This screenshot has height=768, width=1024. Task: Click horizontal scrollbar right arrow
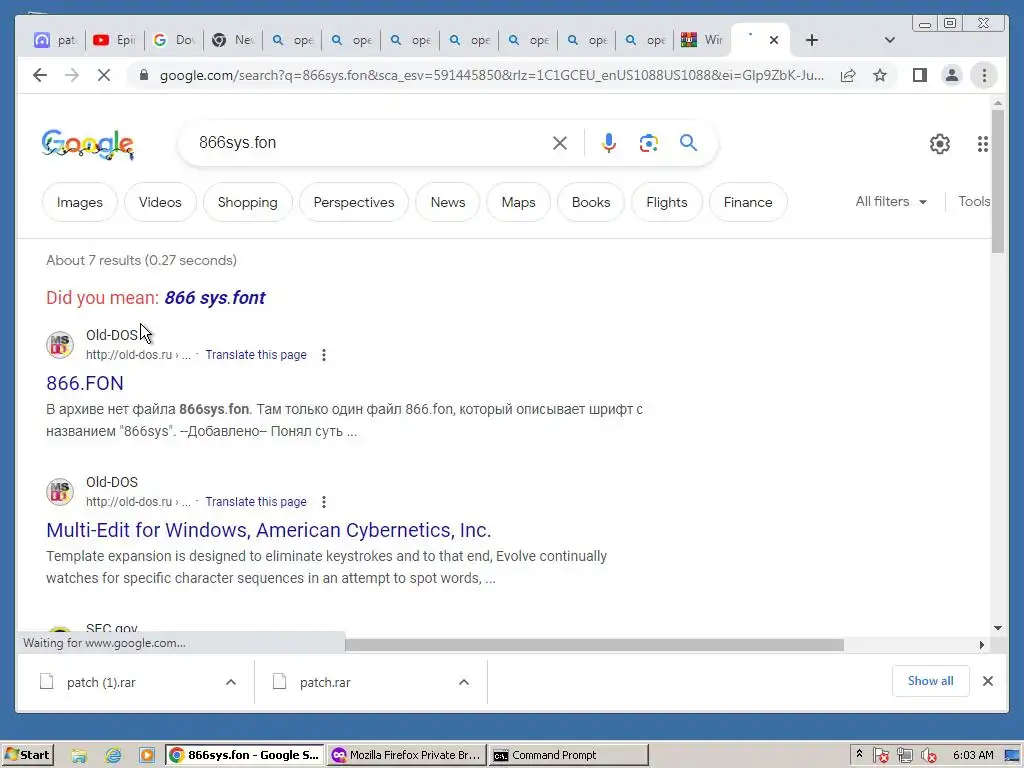click(x=982, y=645)
